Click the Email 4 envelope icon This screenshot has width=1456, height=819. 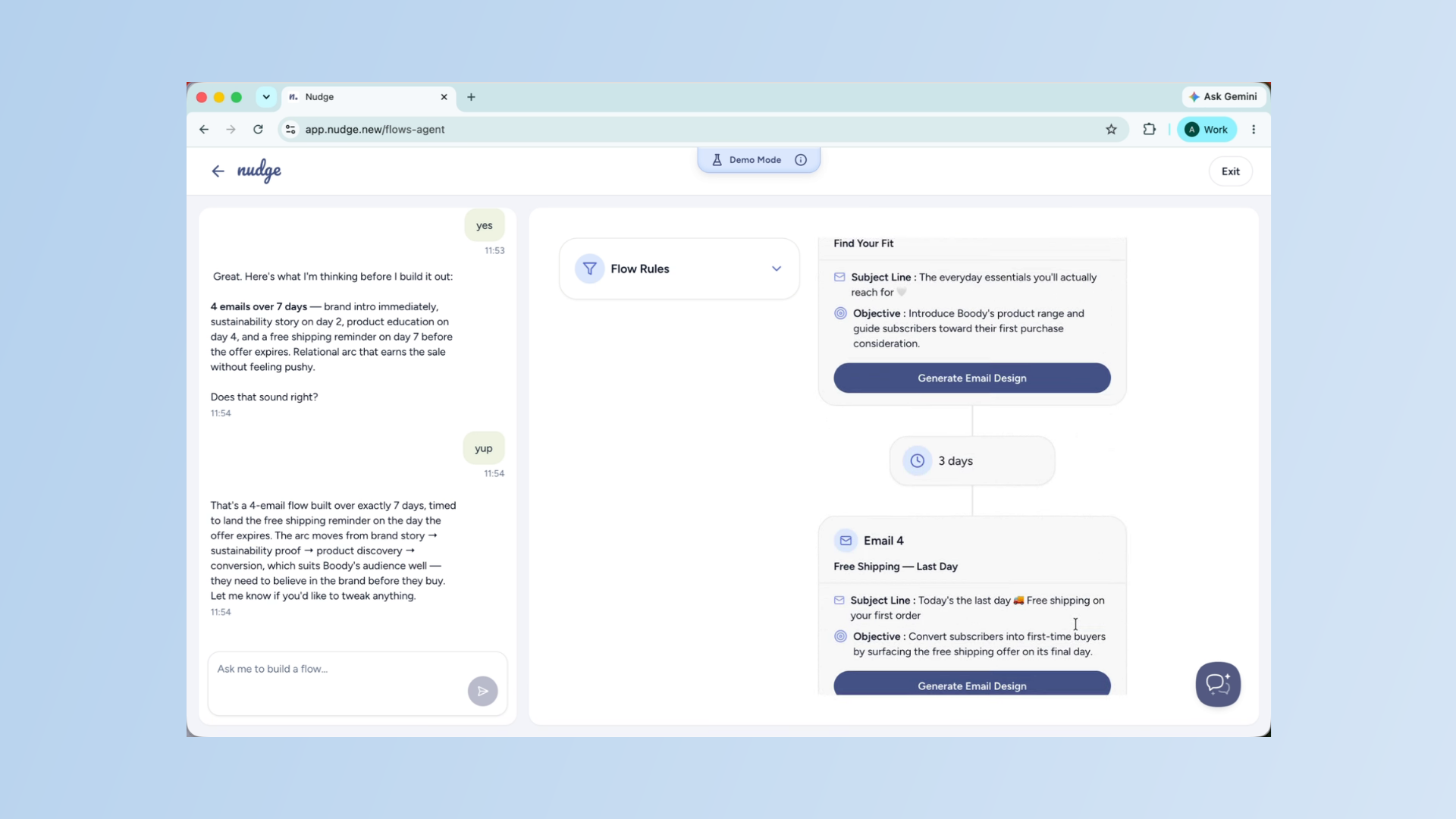click(x=846, y=541)
